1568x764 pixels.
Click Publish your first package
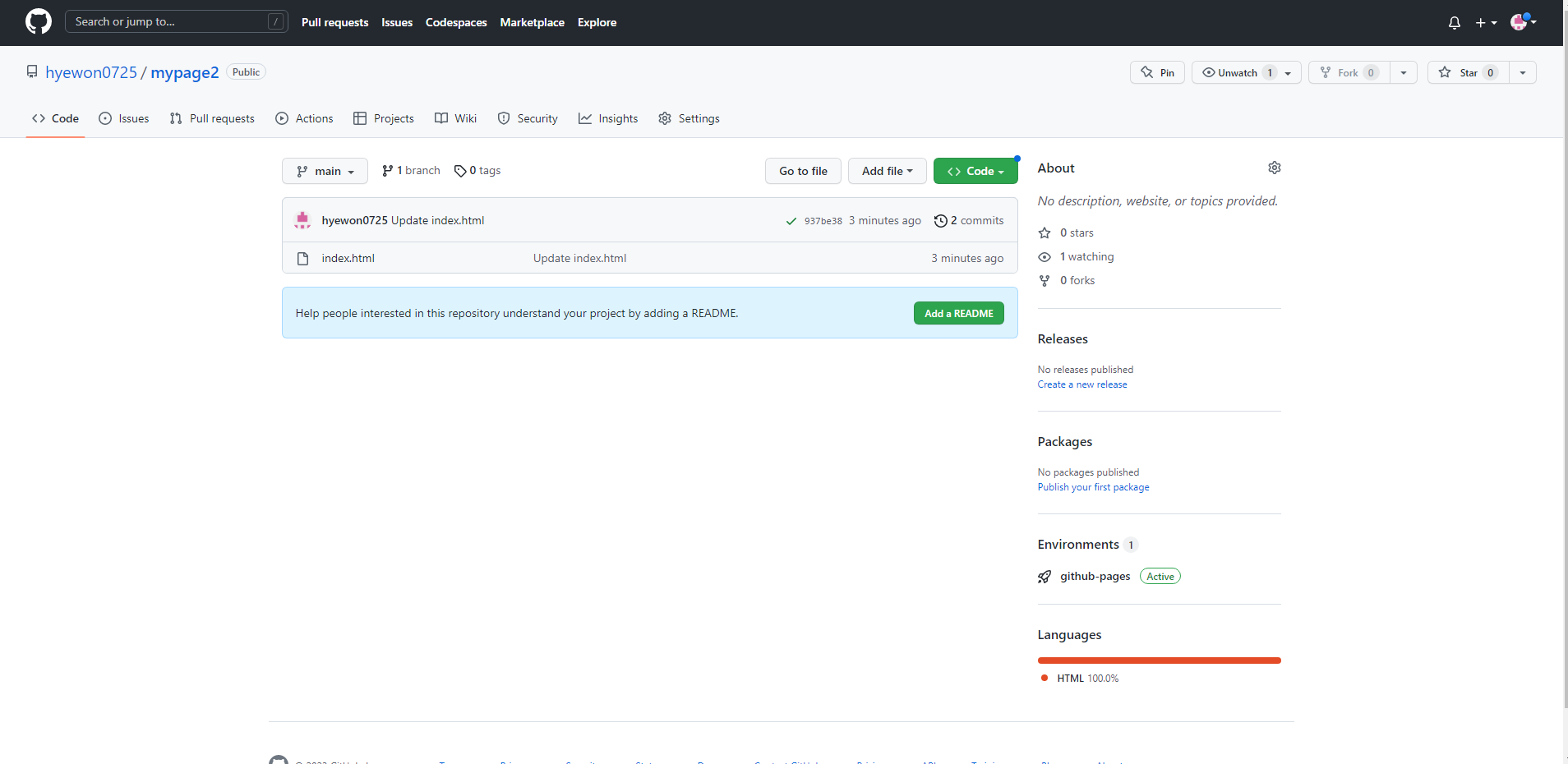[1094, 487]
